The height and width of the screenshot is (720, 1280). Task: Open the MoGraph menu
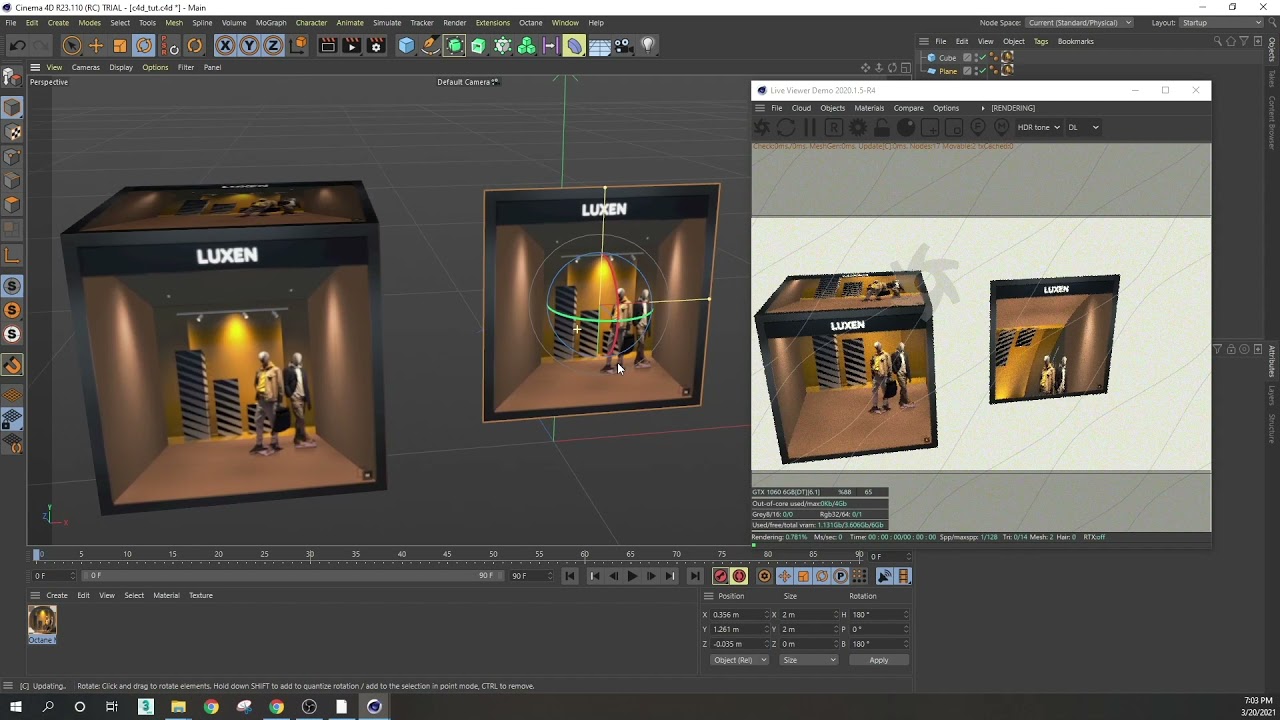(270, 22)
